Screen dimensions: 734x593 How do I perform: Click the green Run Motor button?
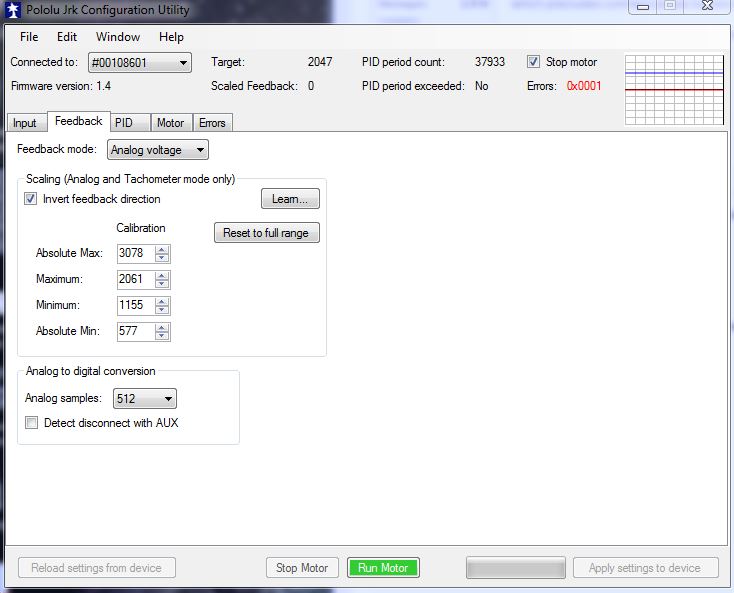383,568
